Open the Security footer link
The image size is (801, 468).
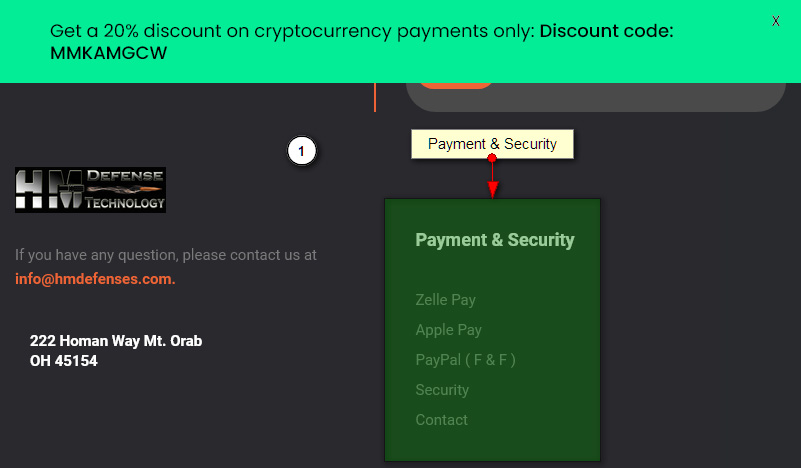pos(442,390)
